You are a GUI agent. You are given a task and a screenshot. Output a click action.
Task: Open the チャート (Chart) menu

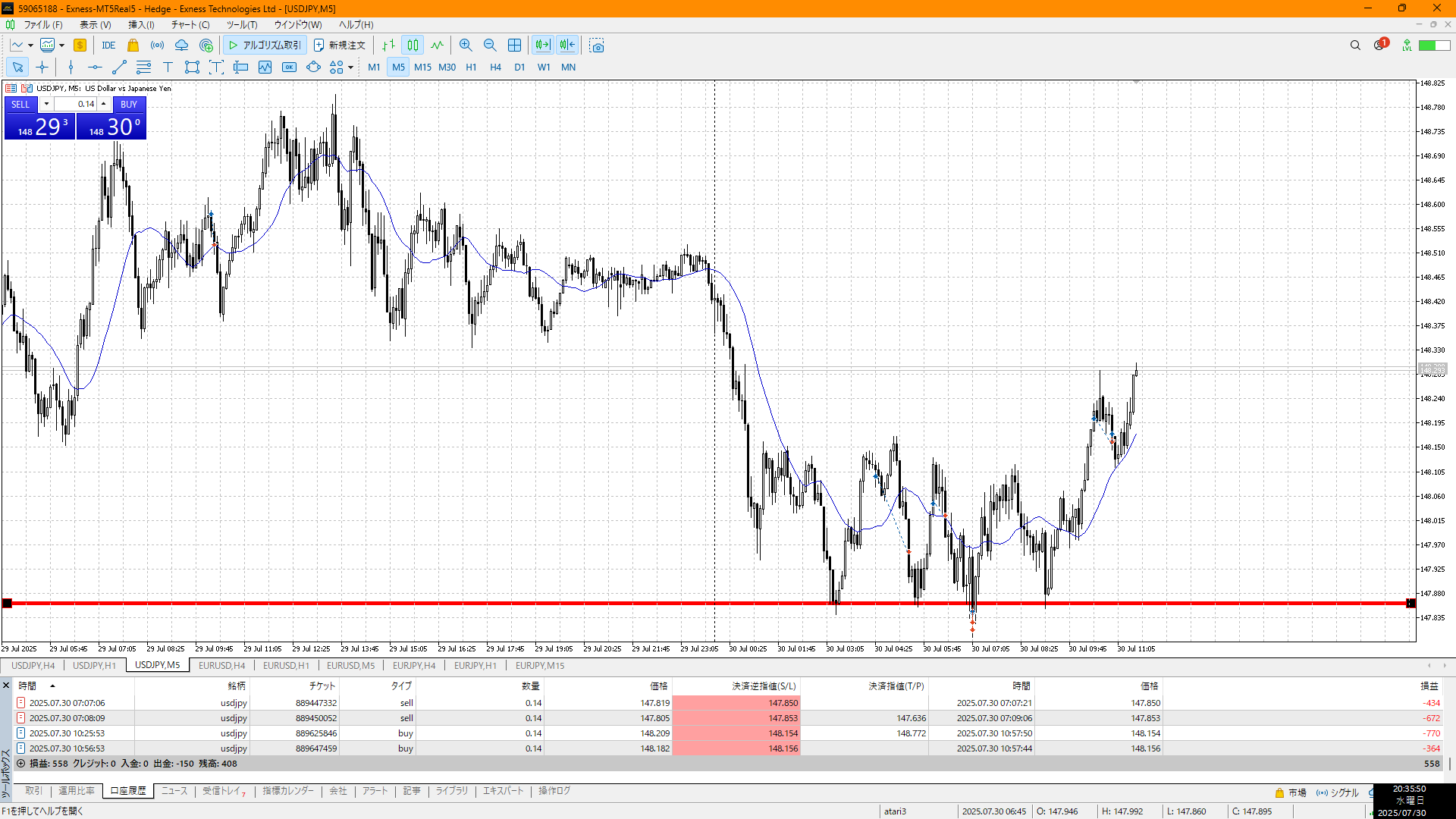click(190, 25)
